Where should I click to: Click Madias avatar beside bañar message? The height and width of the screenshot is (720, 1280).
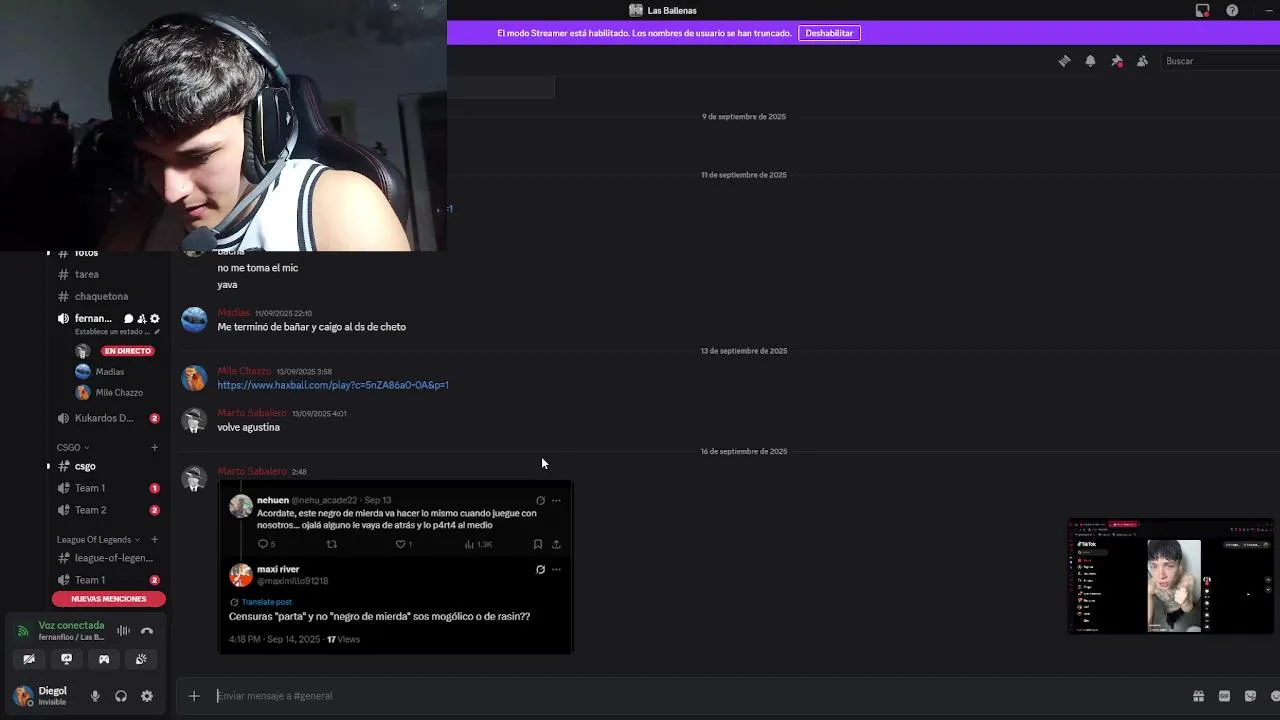tap(194, 320)
